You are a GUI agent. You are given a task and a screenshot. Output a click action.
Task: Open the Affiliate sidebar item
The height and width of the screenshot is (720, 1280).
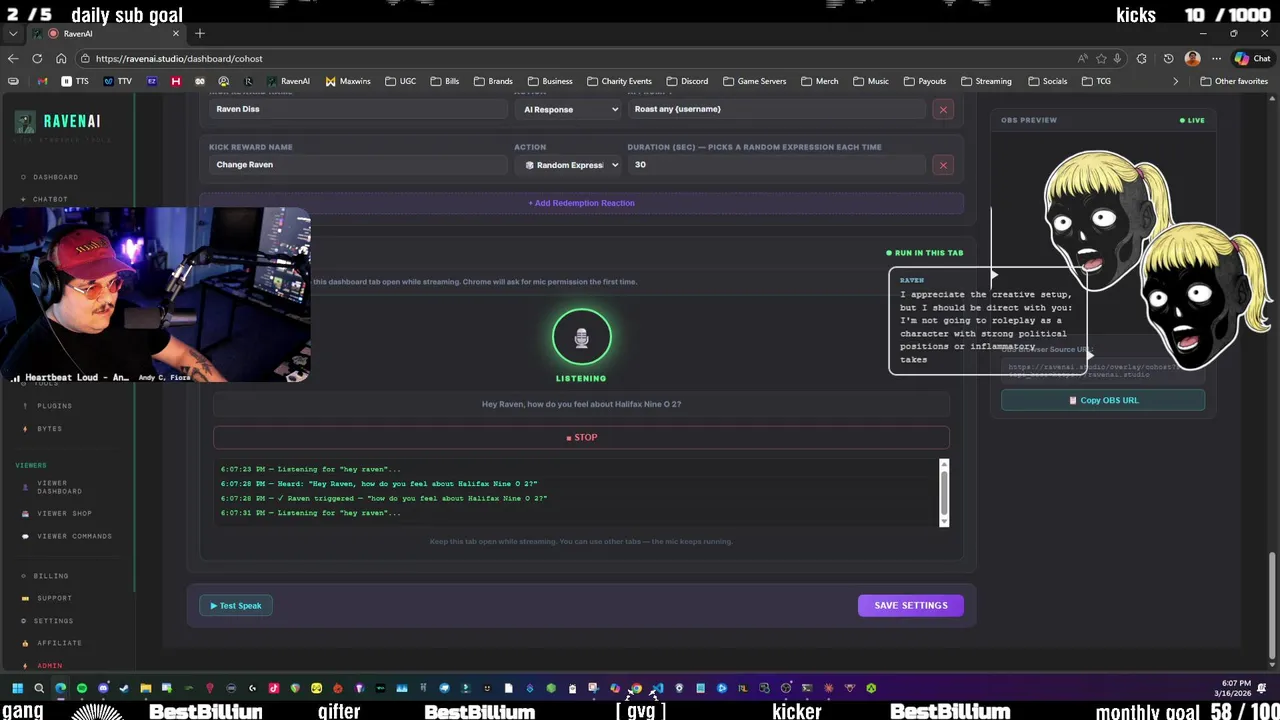(59, 643)
